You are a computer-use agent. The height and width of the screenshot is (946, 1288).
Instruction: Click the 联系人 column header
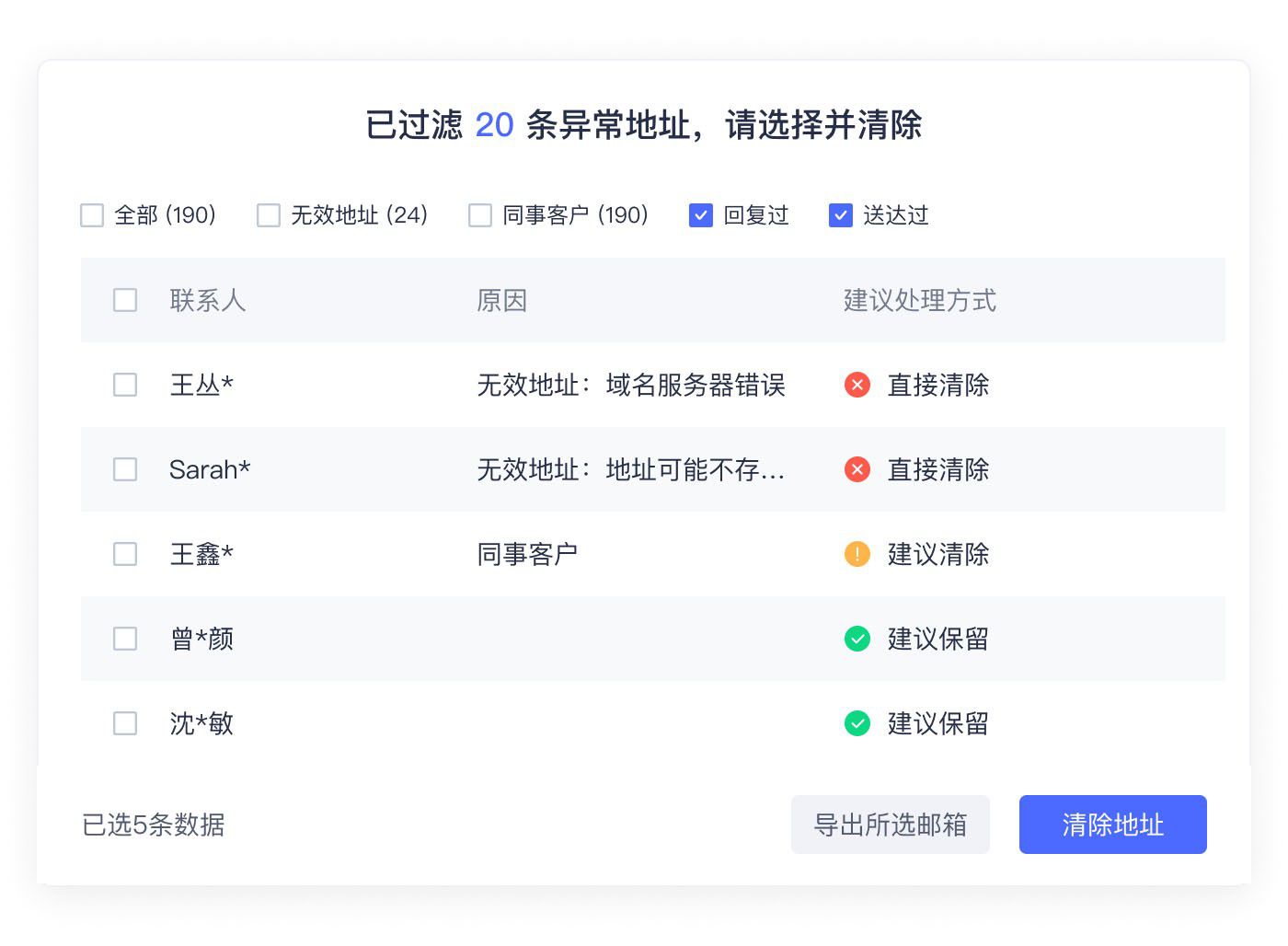[x=208, y=300]
